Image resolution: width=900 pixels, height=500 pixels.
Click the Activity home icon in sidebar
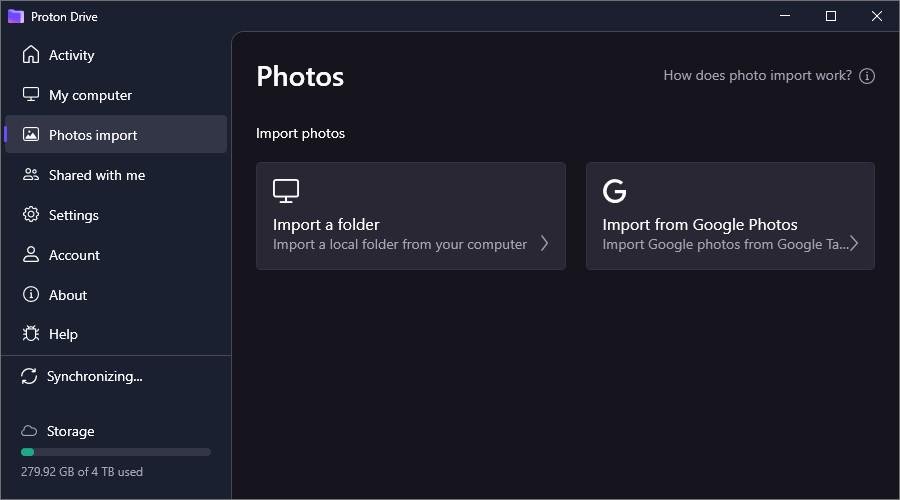point(31,55)
